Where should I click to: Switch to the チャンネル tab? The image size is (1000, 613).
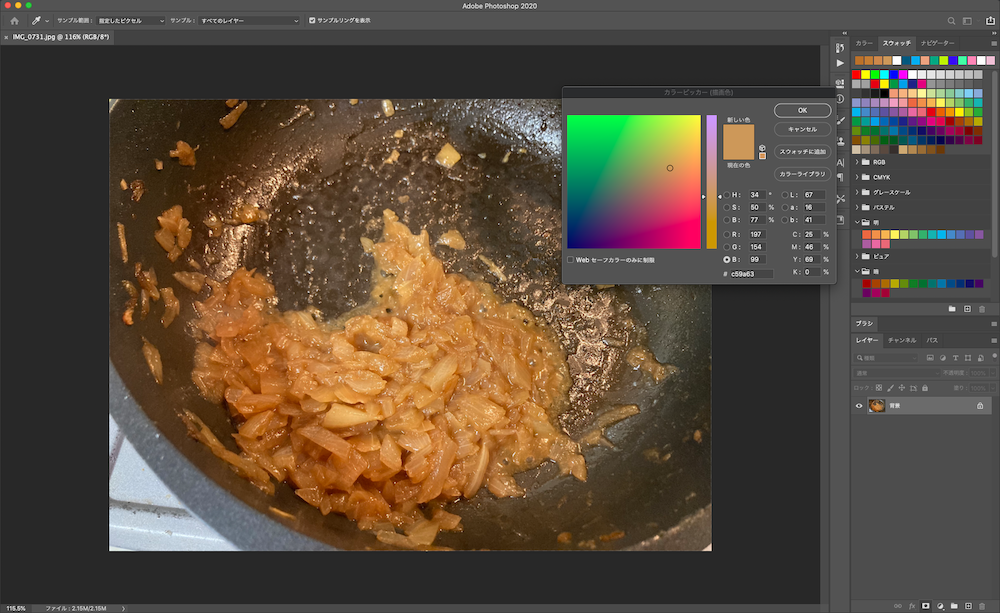[x=901, y=340]
